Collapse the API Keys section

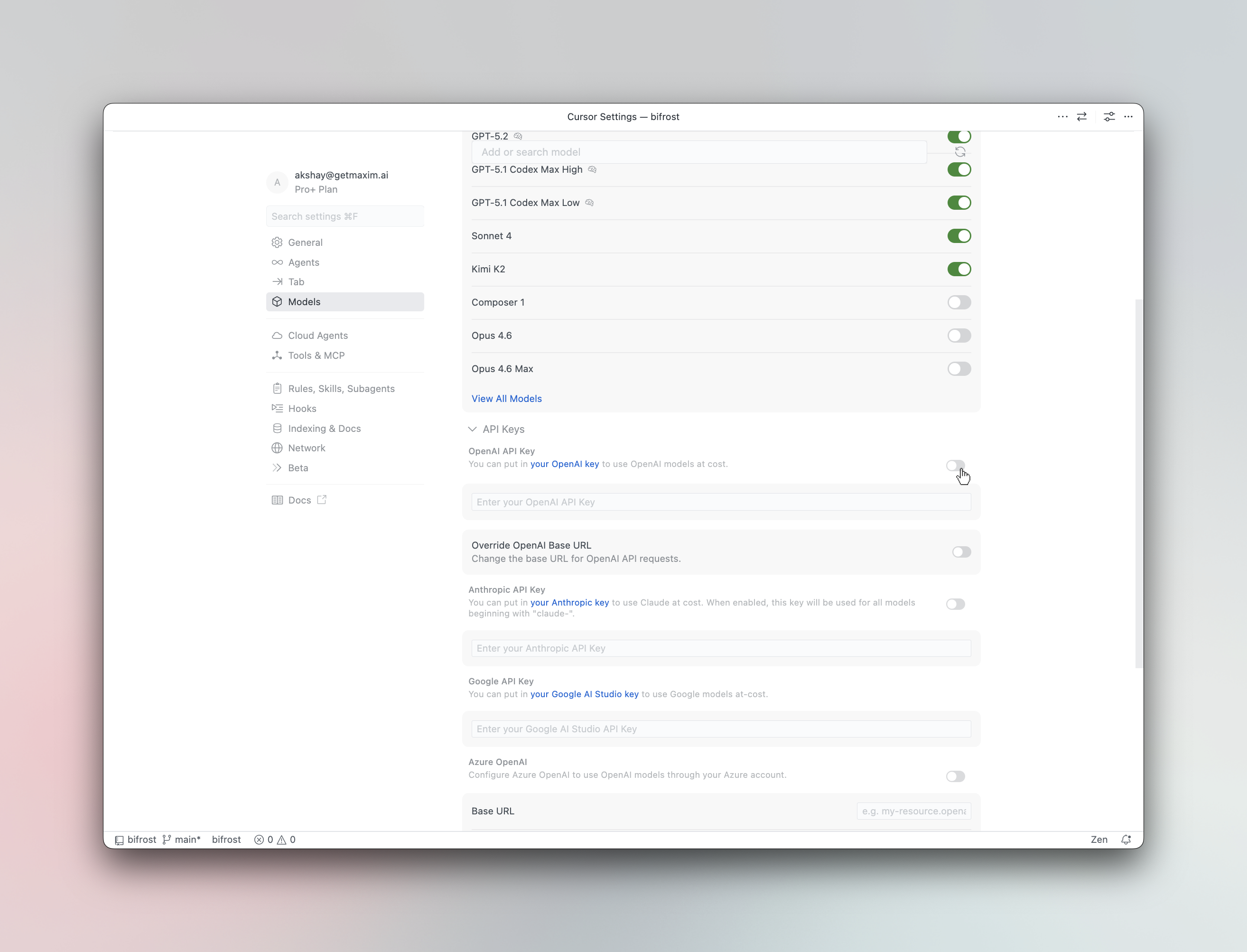click(473, 429)
